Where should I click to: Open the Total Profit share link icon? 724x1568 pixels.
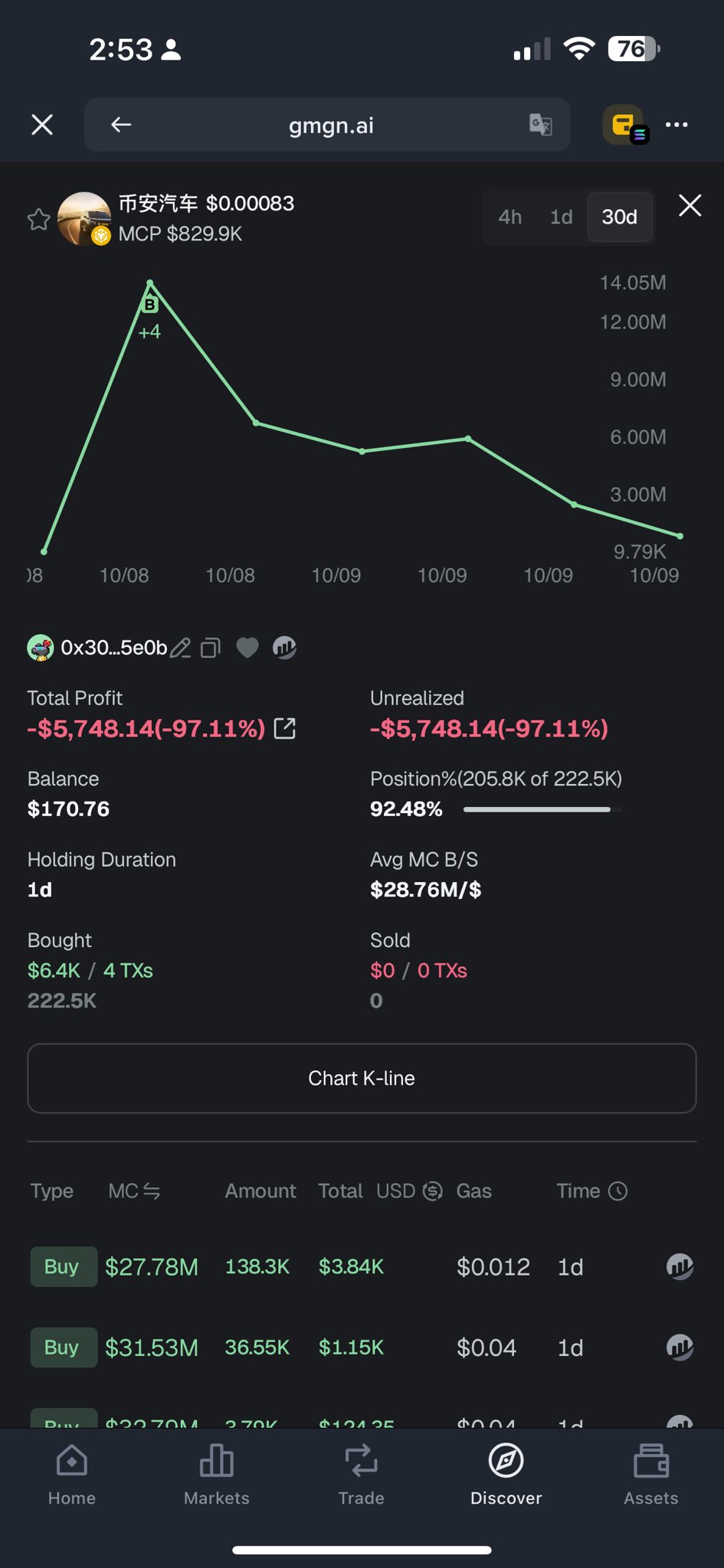[285, 728]
